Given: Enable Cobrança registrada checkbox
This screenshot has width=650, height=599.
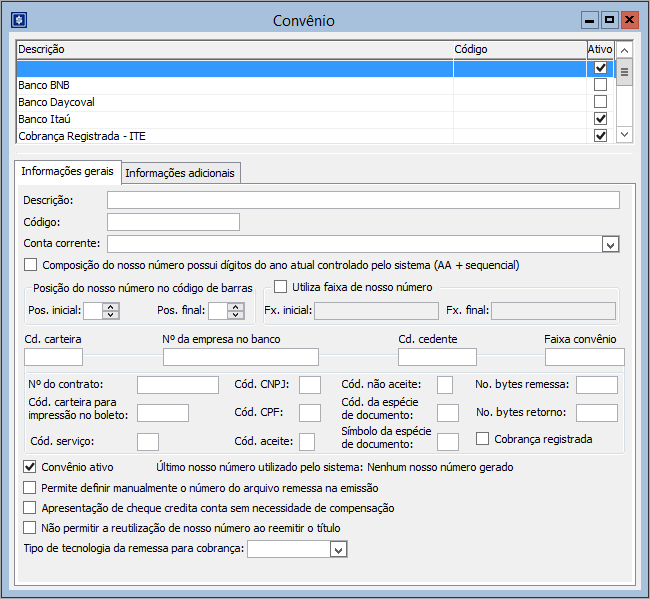Looking at the screenshot, I should pos(483,439).
